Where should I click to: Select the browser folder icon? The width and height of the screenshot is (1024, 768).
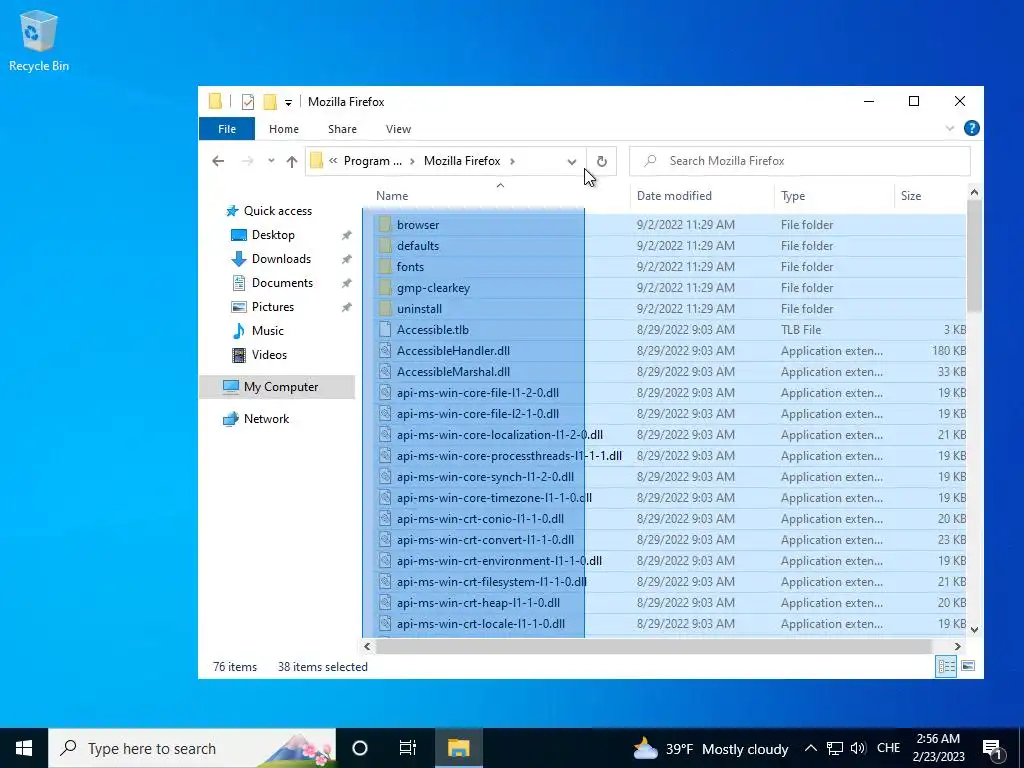pyautogui.click(x=385, y=225)
